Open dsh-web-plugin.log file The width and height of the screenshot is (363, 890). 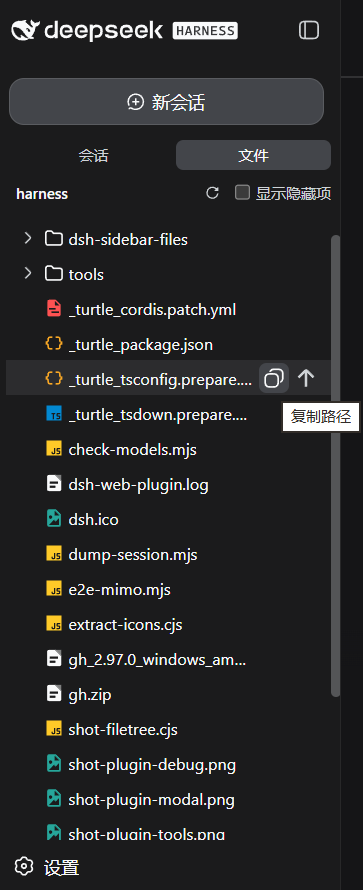coord(138,485)
